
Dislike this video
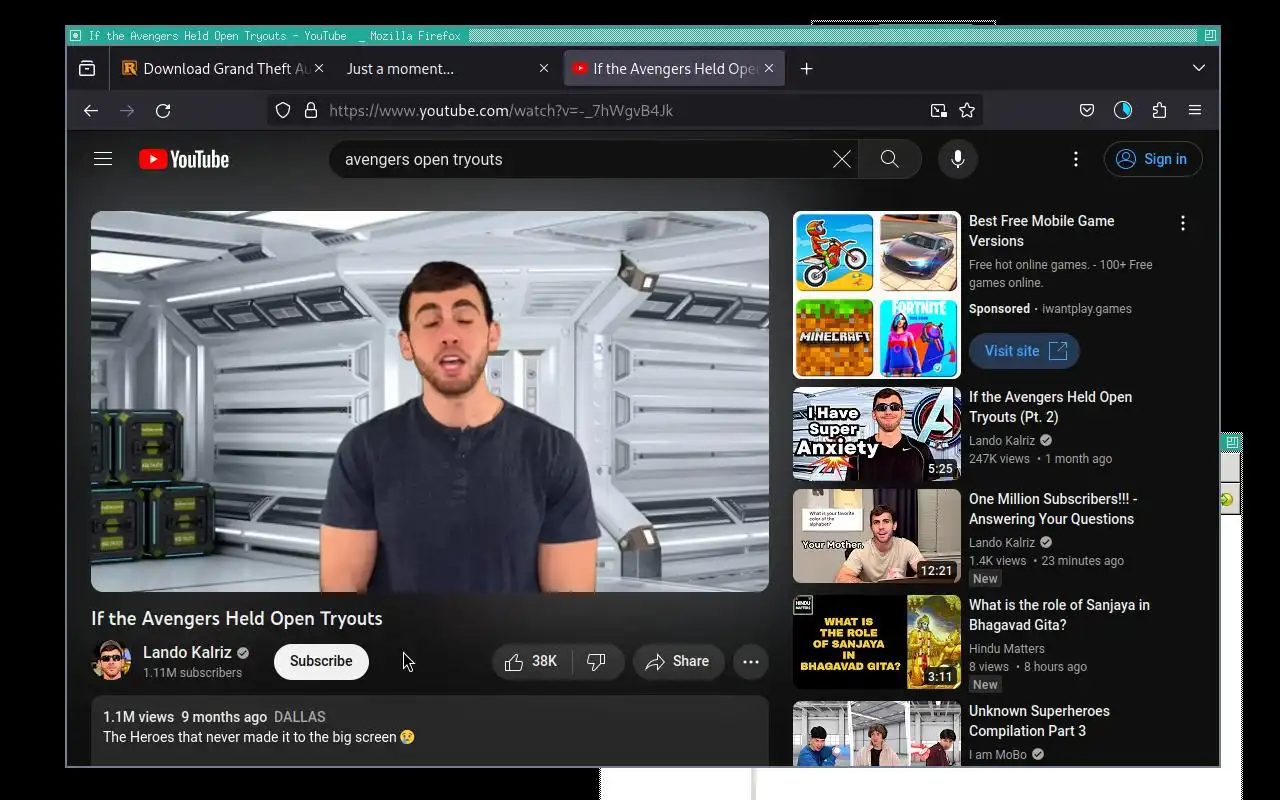coord(597,662)
